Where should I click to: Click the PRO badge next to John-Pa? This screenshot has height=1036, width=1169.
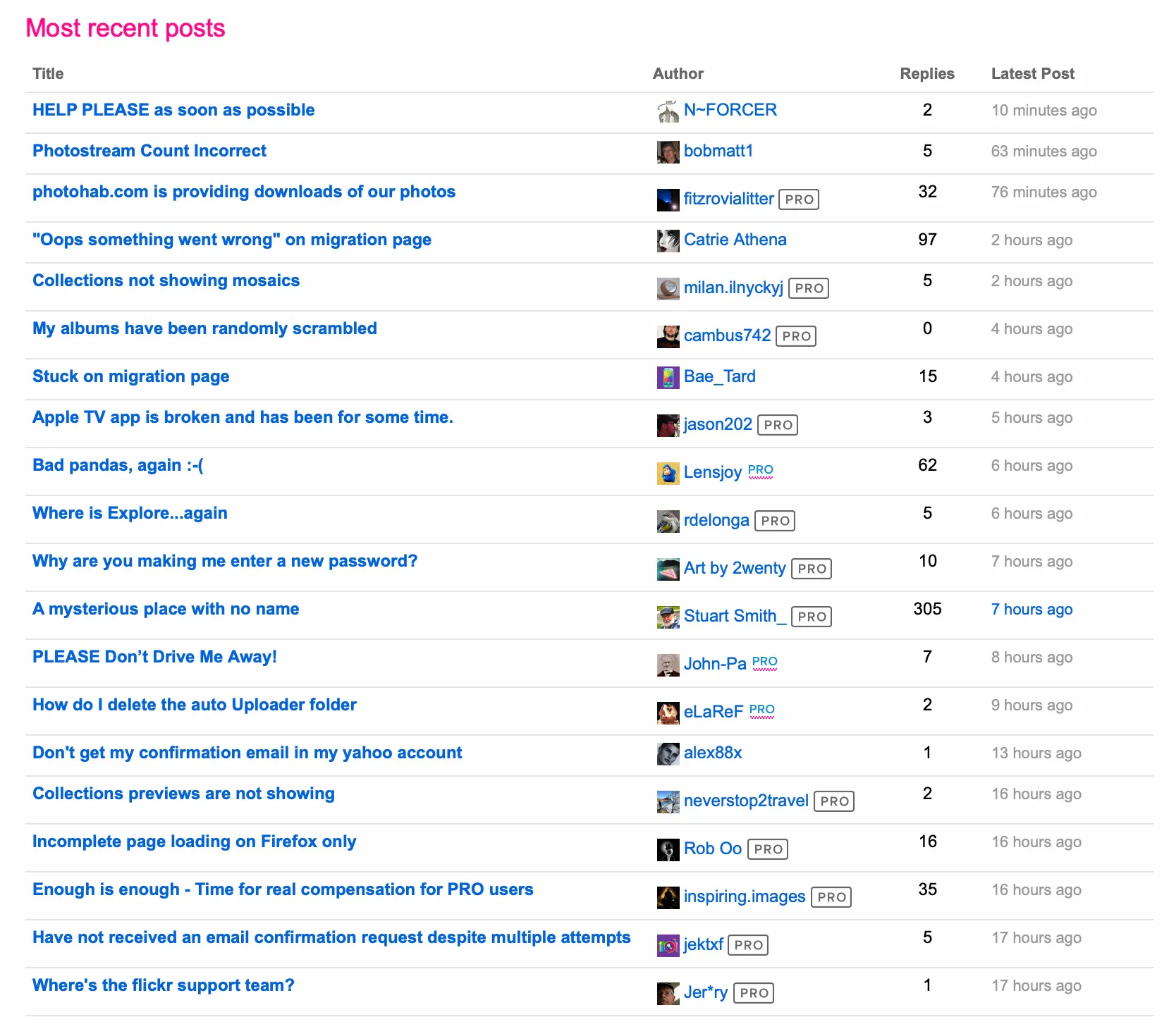pyautogui.click(x=765, y=662)
